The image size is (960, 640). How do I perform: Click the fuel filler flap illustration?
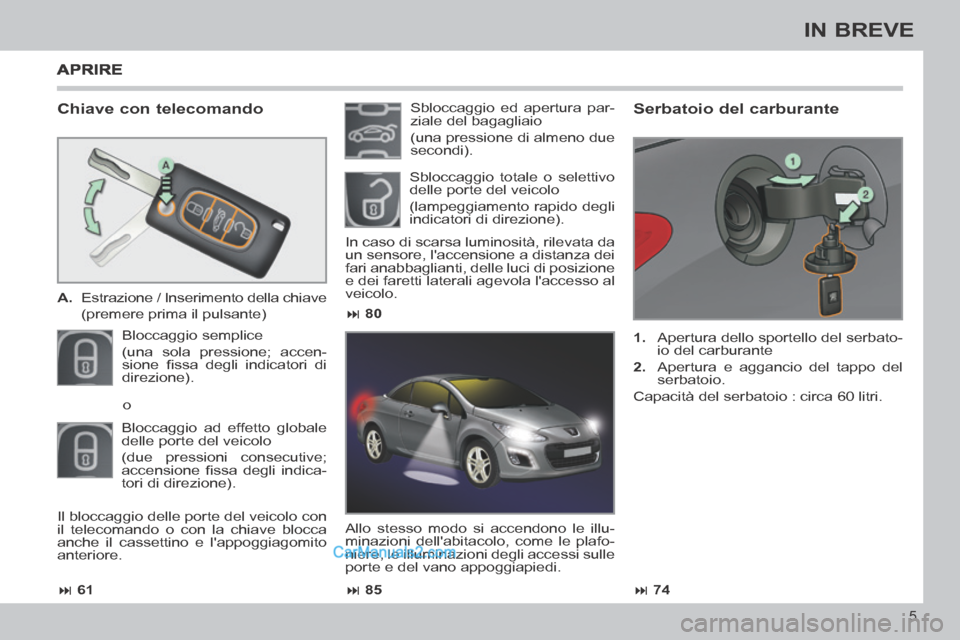[768, 228]
